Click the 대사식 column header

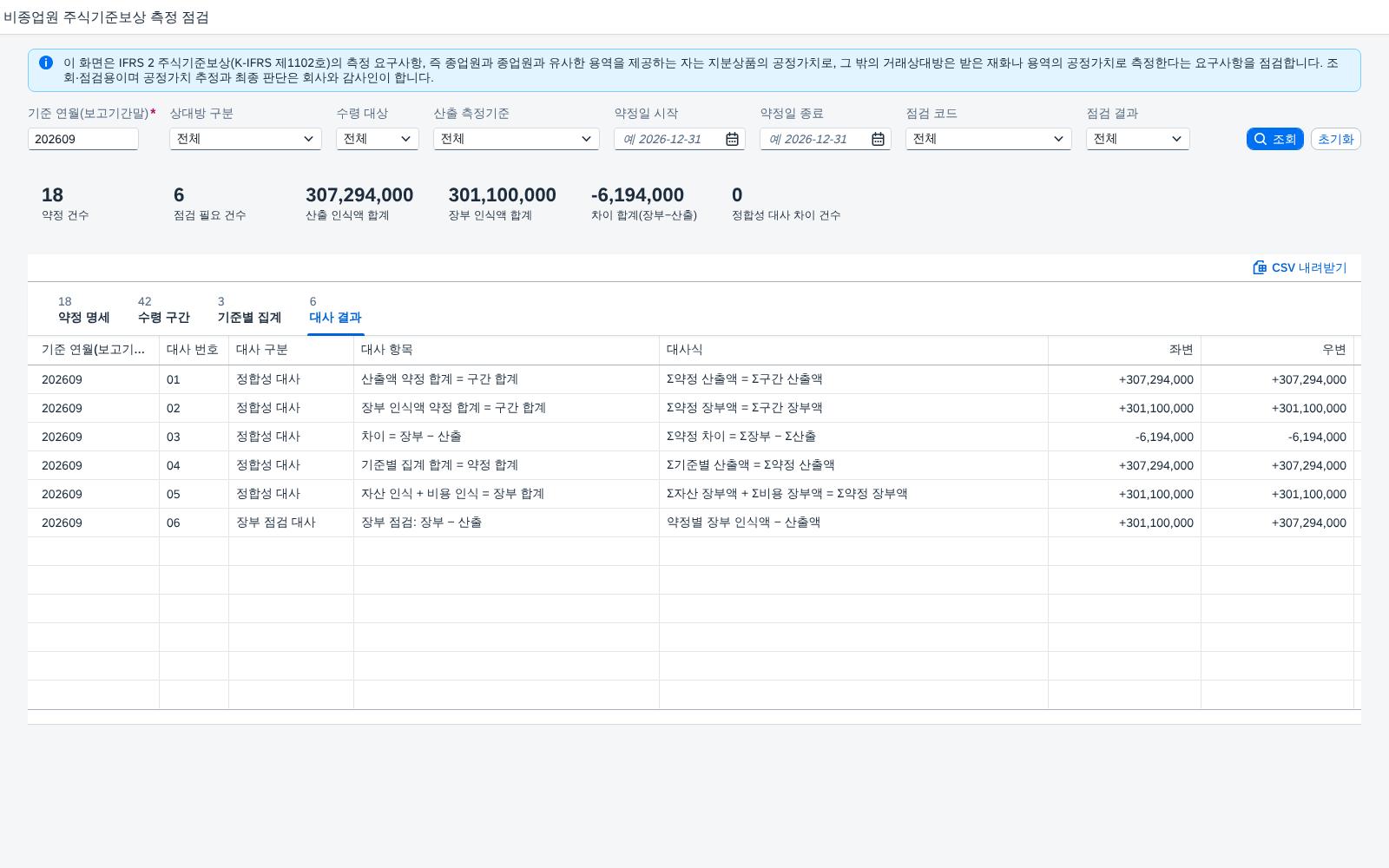click(853, 350)
